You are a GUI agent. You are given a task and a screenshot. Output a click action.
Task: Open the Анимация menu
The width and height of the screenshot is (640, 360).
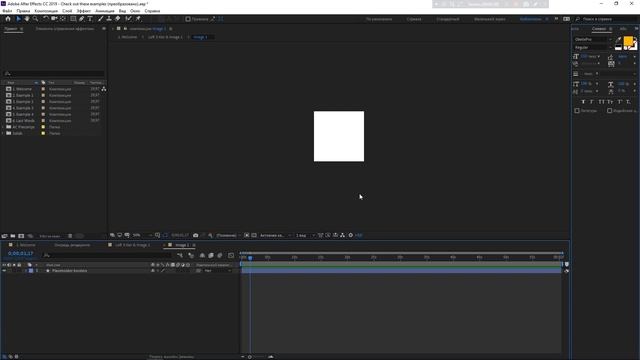pyautogui.click(x=104, y=11)
